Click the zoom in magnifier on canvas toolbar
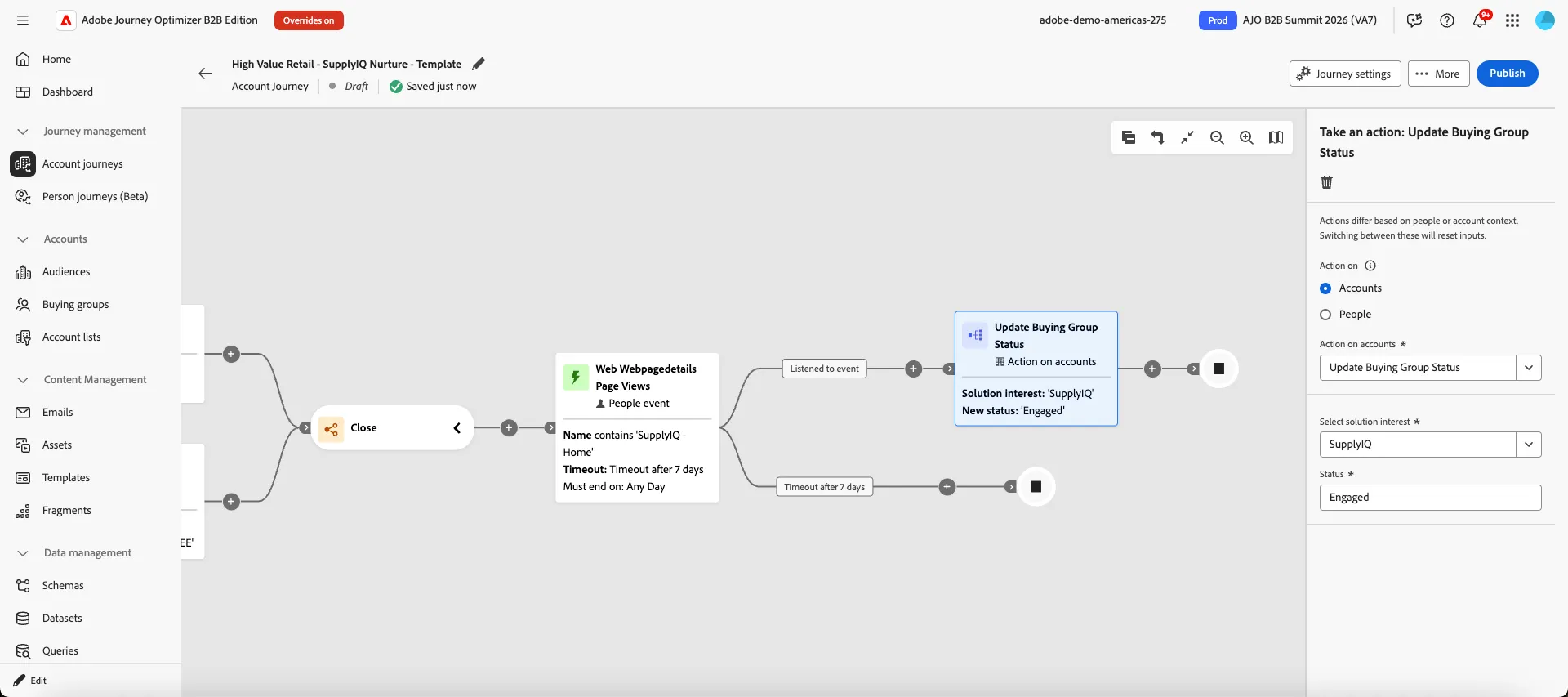 point(1246,137)
